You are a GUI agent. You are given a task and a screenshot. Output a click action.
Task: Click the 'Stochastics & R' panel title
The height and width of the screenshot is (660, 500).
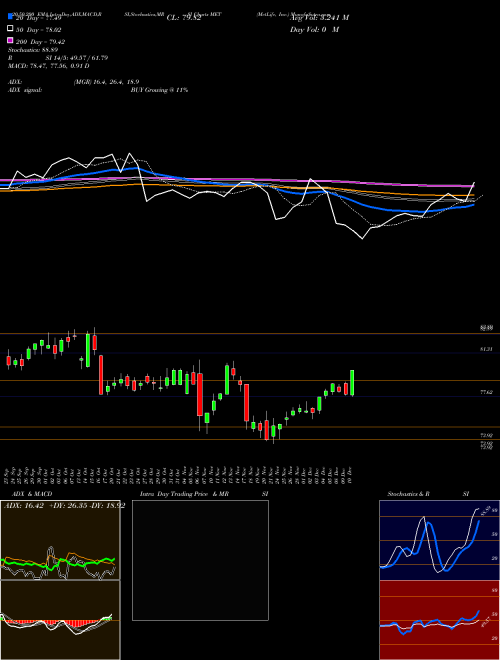tap(409, 494)
